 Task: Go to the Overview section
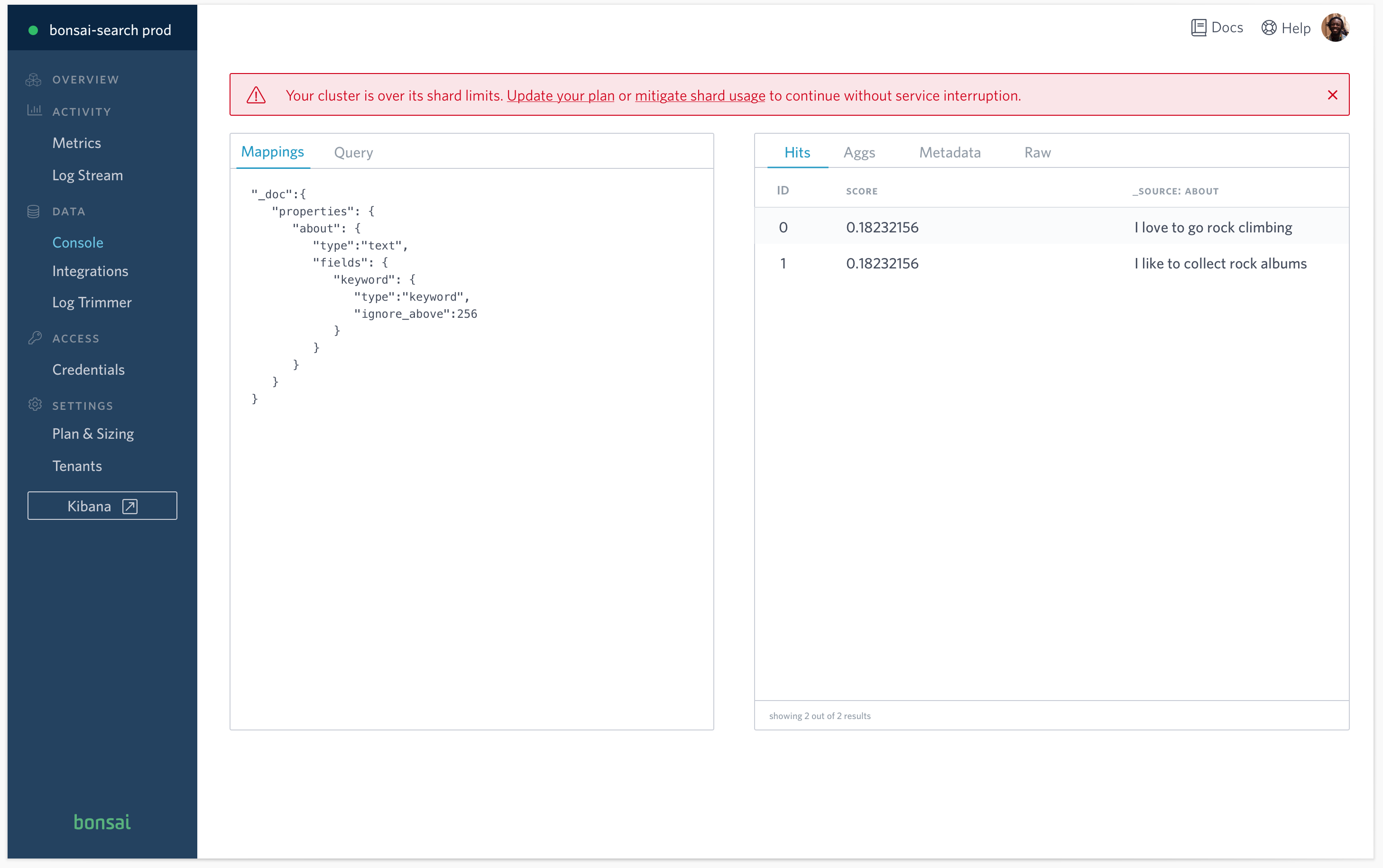(85, 80)
